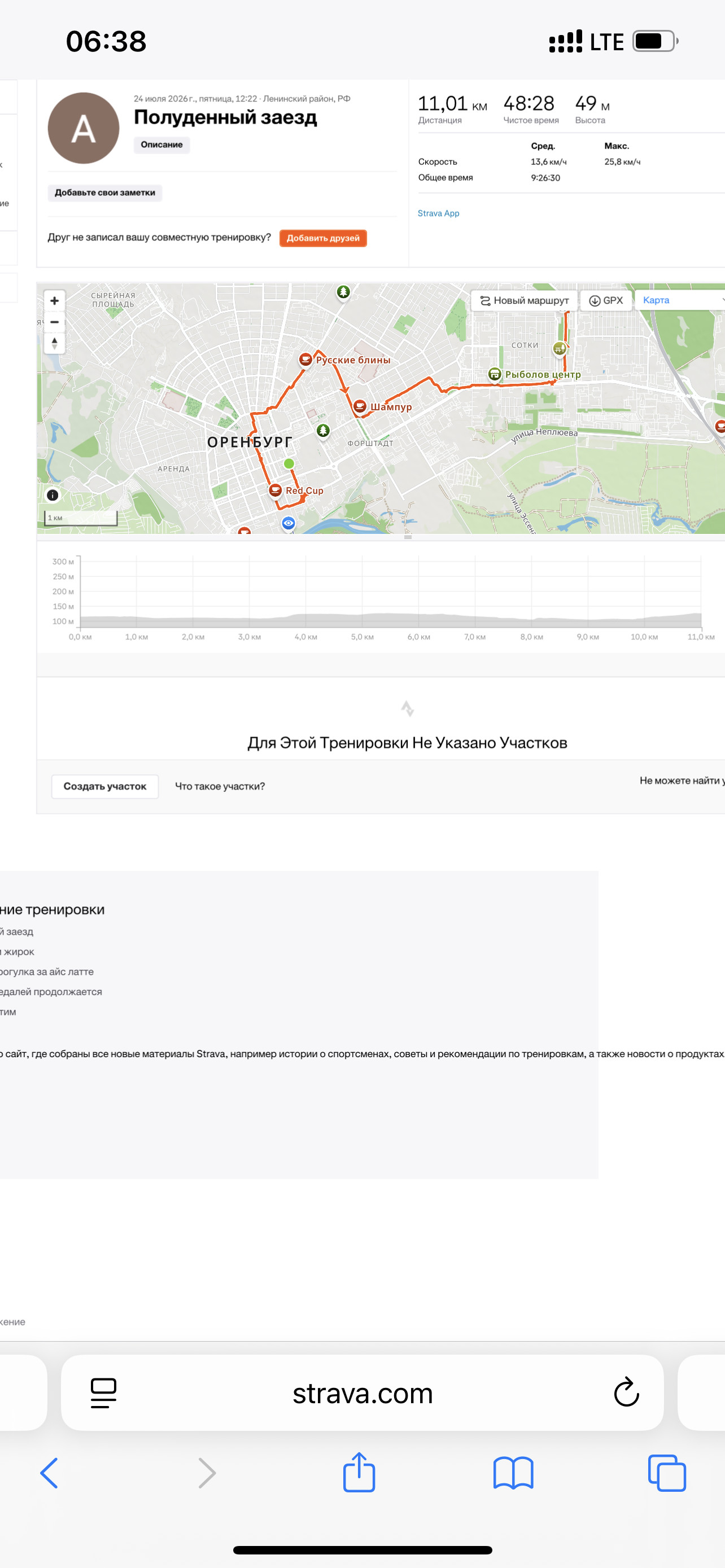Open the page format menu in address bar
725x1568 pixels.
point(103,1392)
